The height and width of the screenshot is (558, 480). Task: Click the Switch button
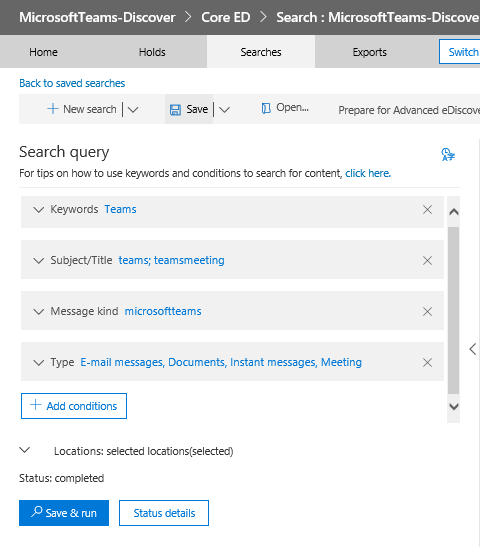coord(459,52)
